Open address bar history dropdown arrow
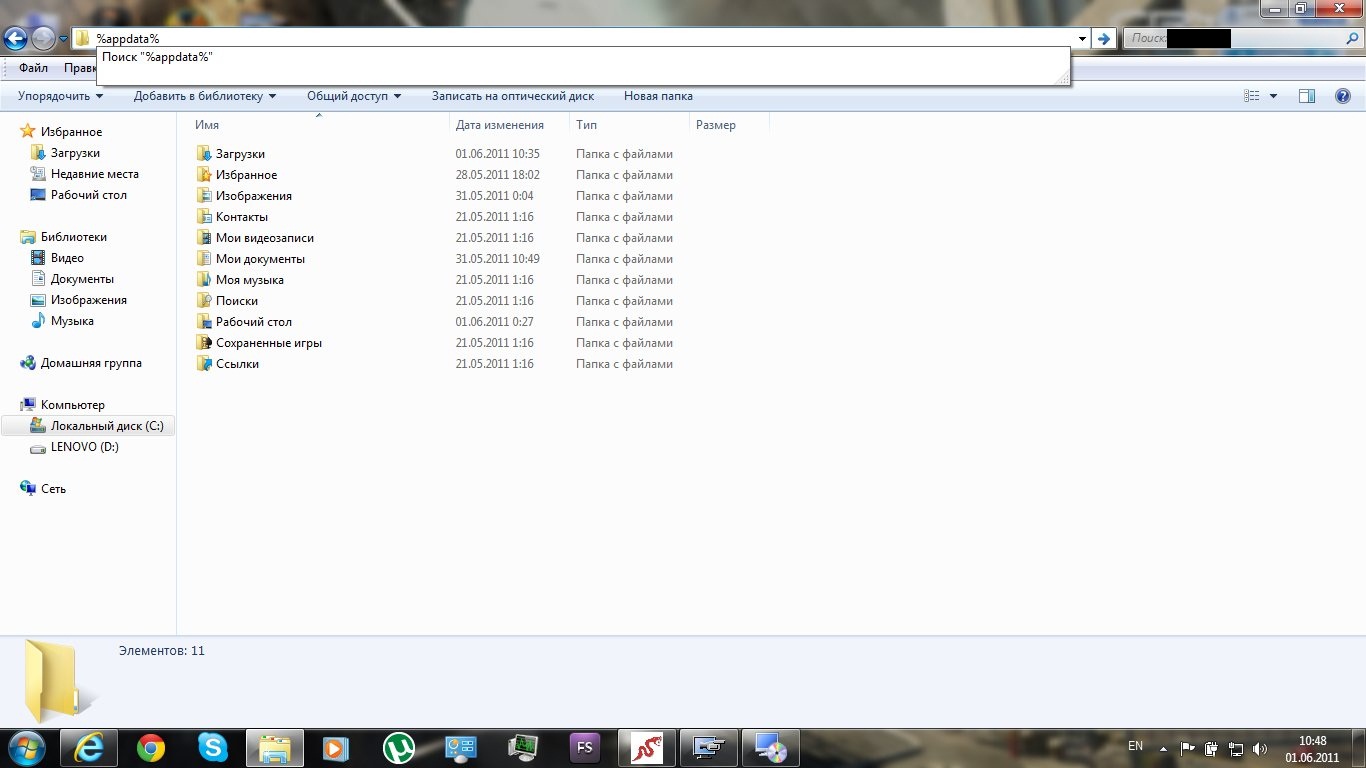The width and height of the screenshot is (1366, 768). (1083, 39)
